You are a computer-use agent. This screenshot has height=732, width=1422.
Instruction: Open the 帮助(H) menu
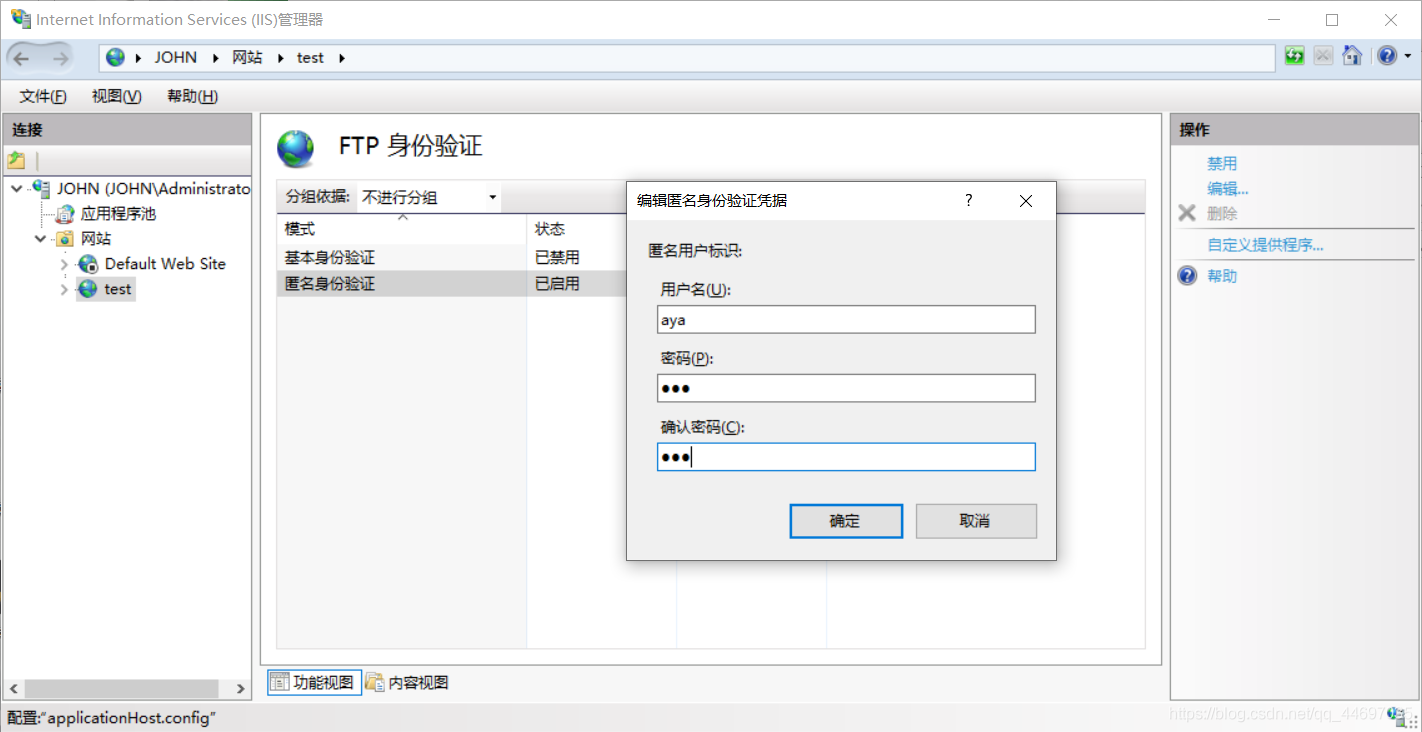click(193, 96)
